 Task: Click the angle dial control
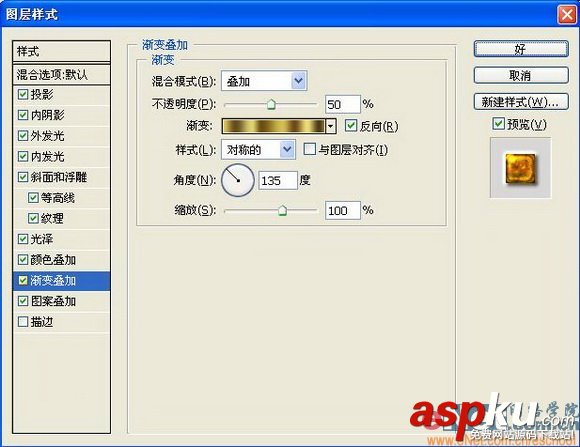point(237,180)
